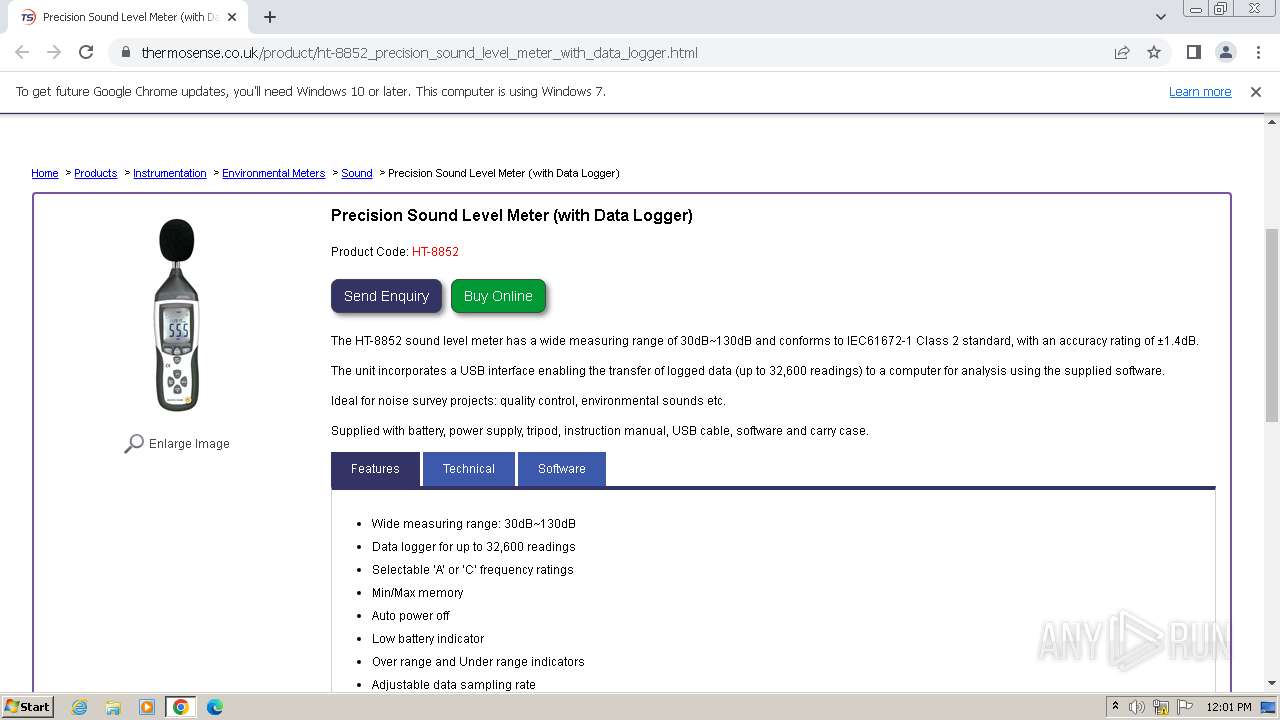Switch to the Technical tab
The height and width of the screenshot is (720, 1280).
tap(469, 469)
